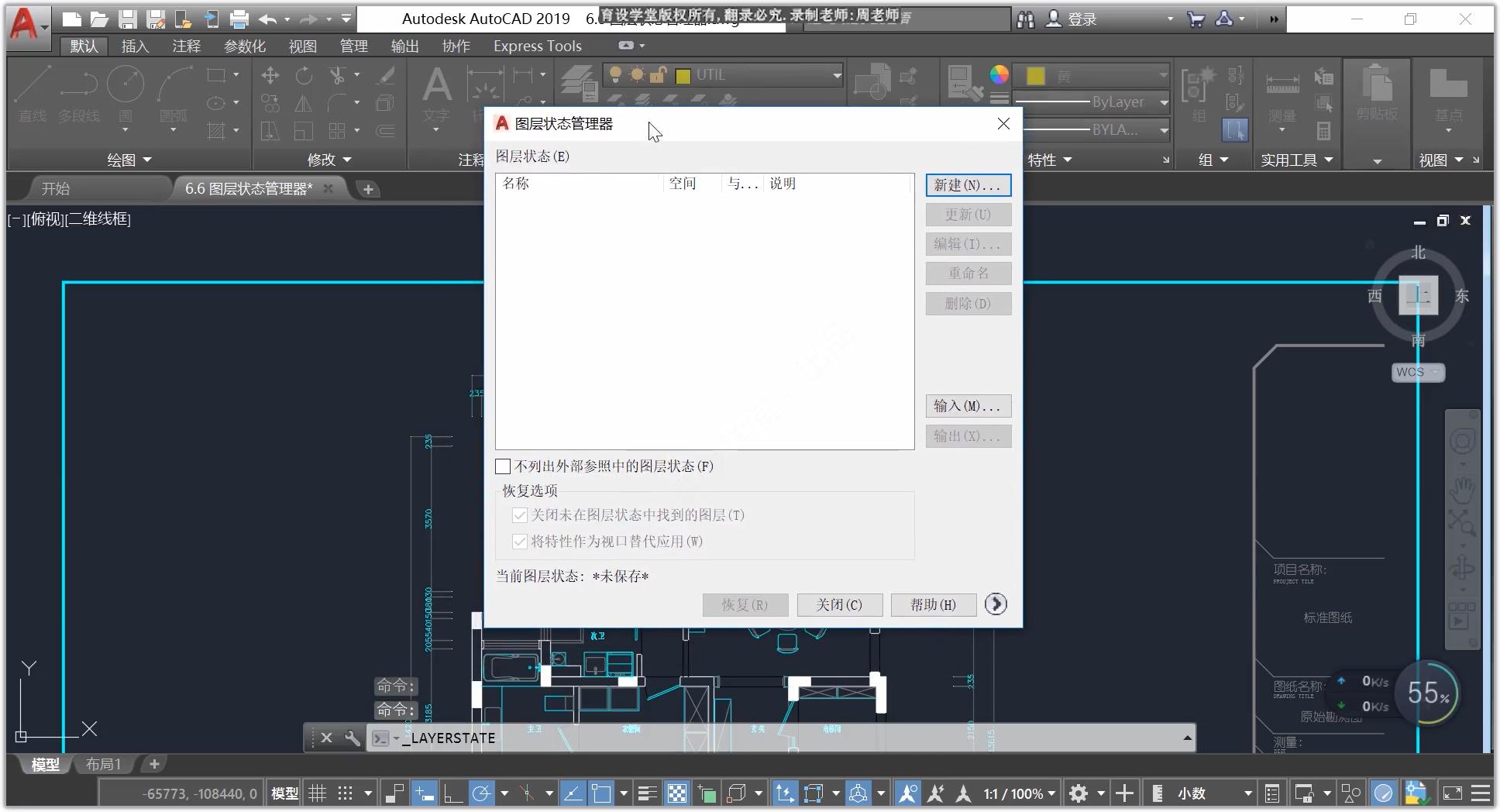Open the 注释 ribbon tab

point(186,46)
